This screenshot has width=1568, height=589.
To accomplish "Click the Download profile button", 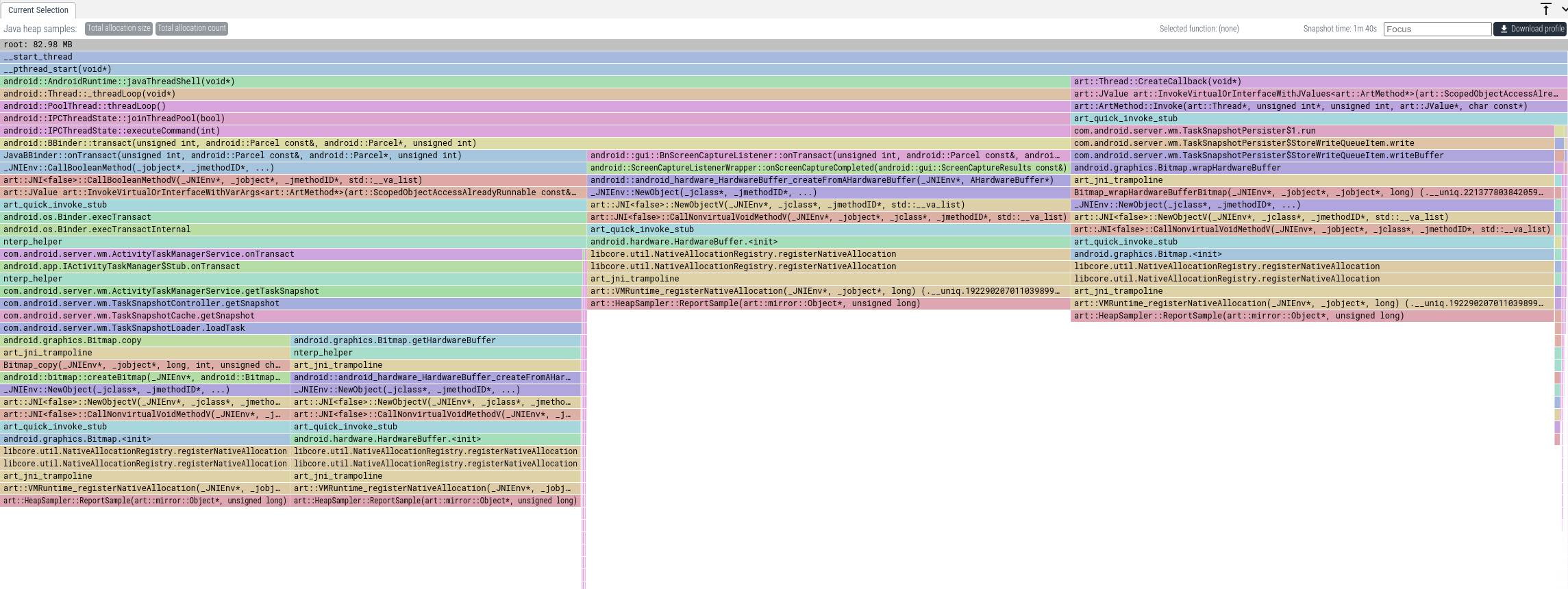I will point(1530,29).
